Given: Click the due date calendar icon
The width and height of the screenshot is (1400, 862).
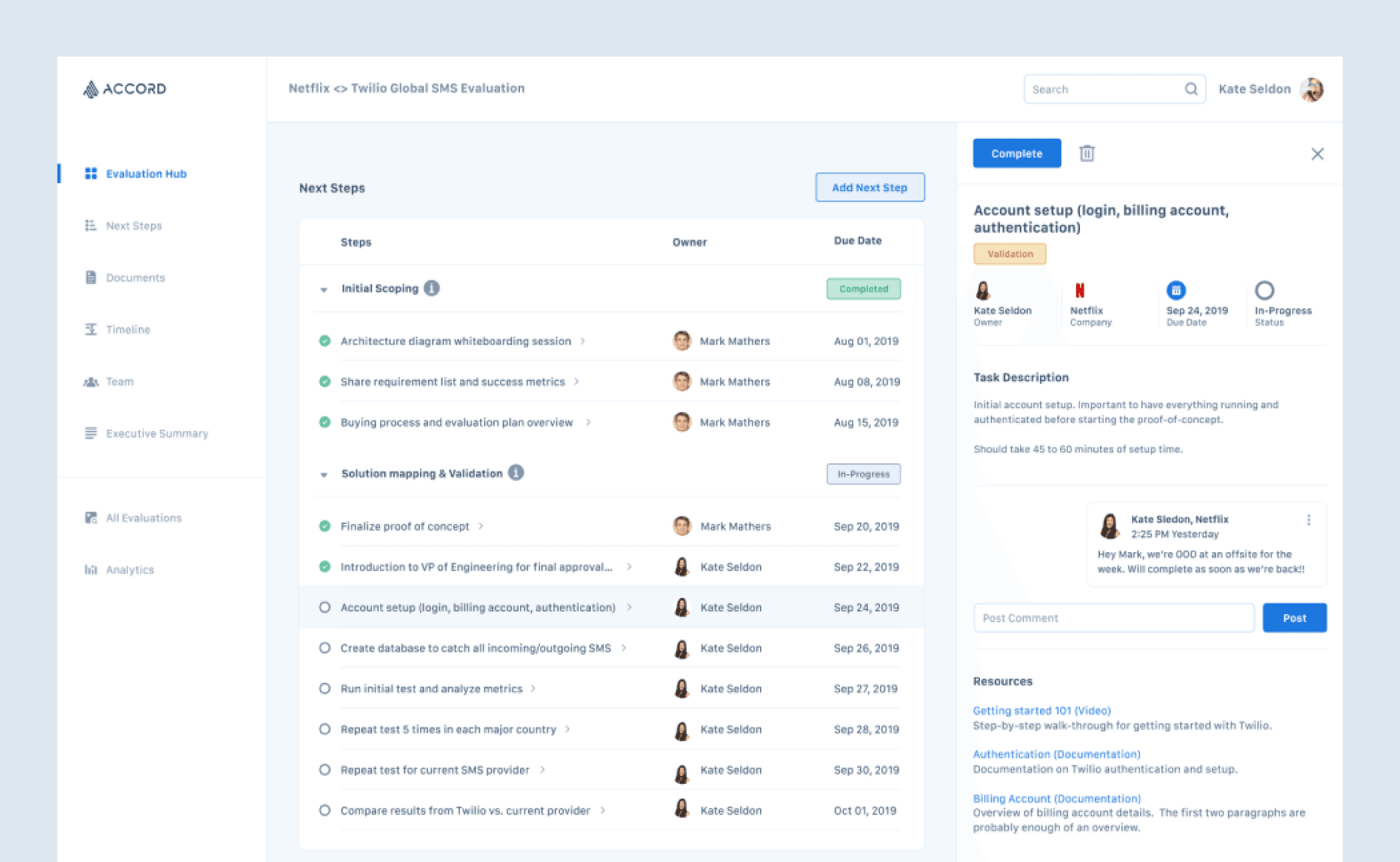Looking at the screenshot, I should pos(1176,290).
